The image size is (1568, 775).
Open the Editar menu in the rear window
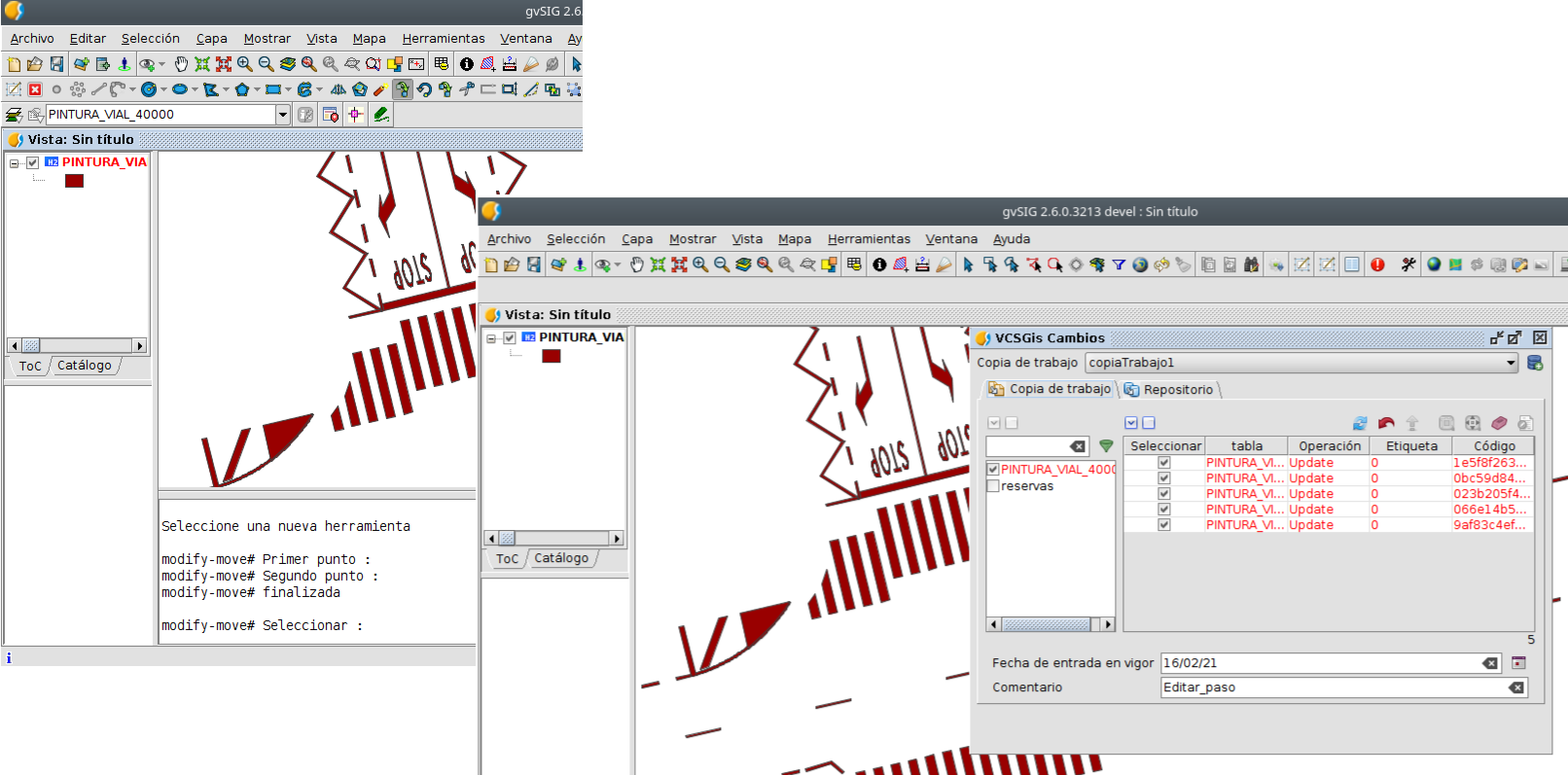coord(88,39)
